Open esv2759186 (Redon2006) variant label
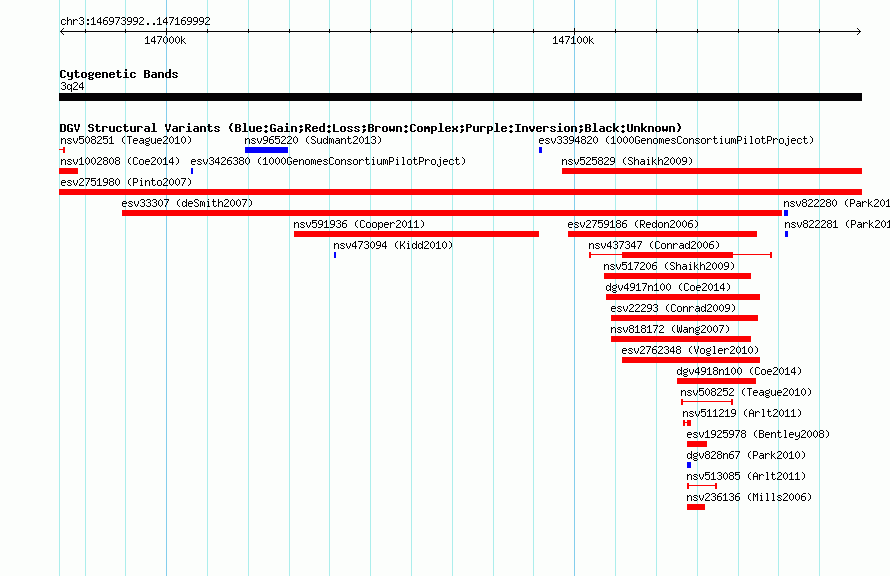The height and width of the screenshot is (576, 890). [633, 224]
